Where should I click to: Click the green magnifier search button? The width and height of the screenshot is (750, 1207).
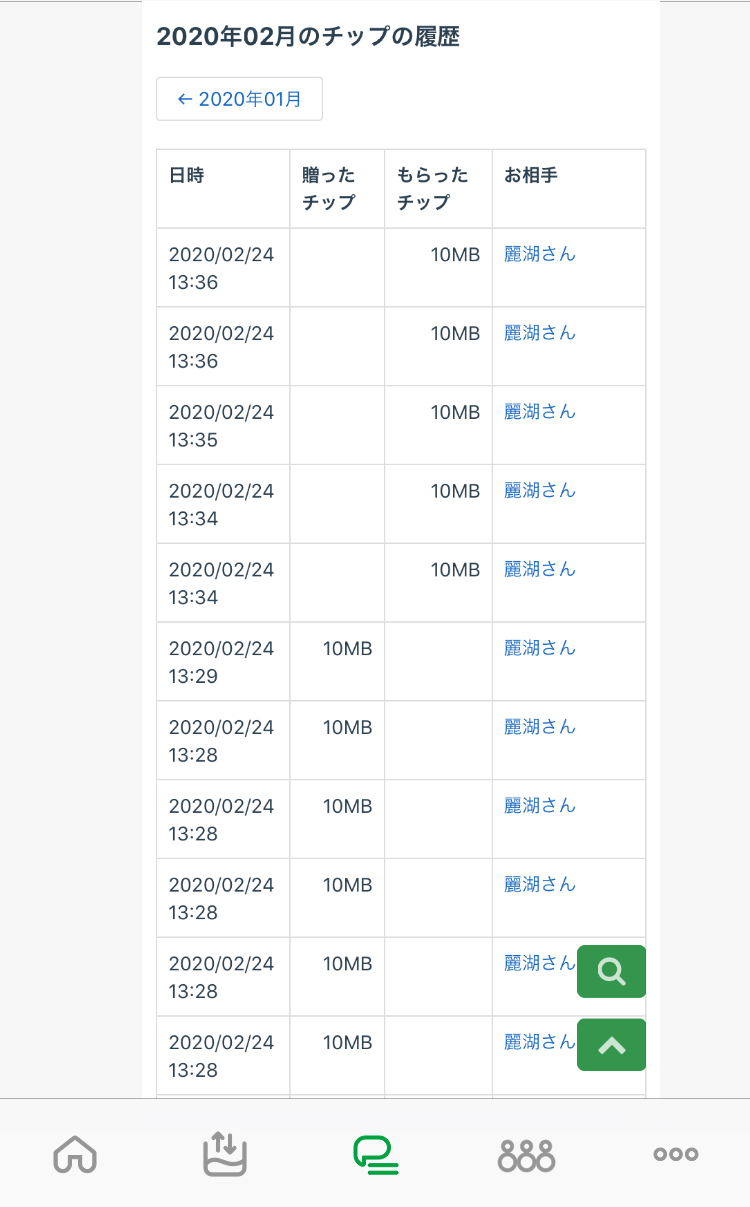(611, 971)
